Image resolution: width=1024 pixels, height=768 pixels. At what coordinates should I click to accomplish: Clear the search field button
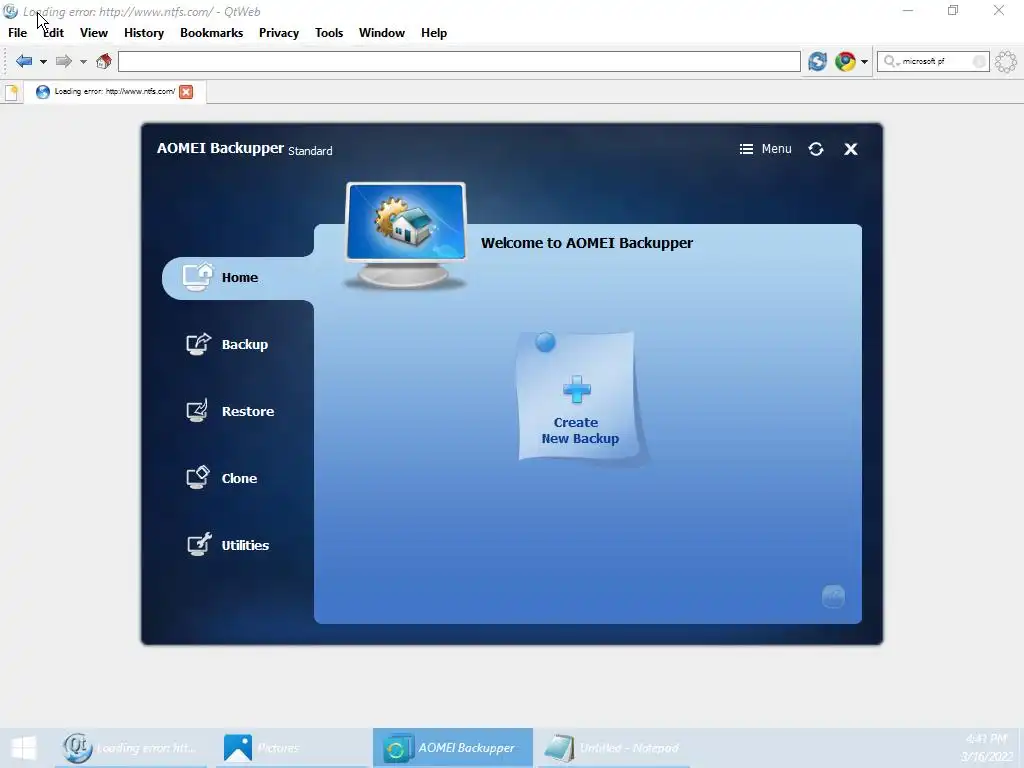coord(979,61)
